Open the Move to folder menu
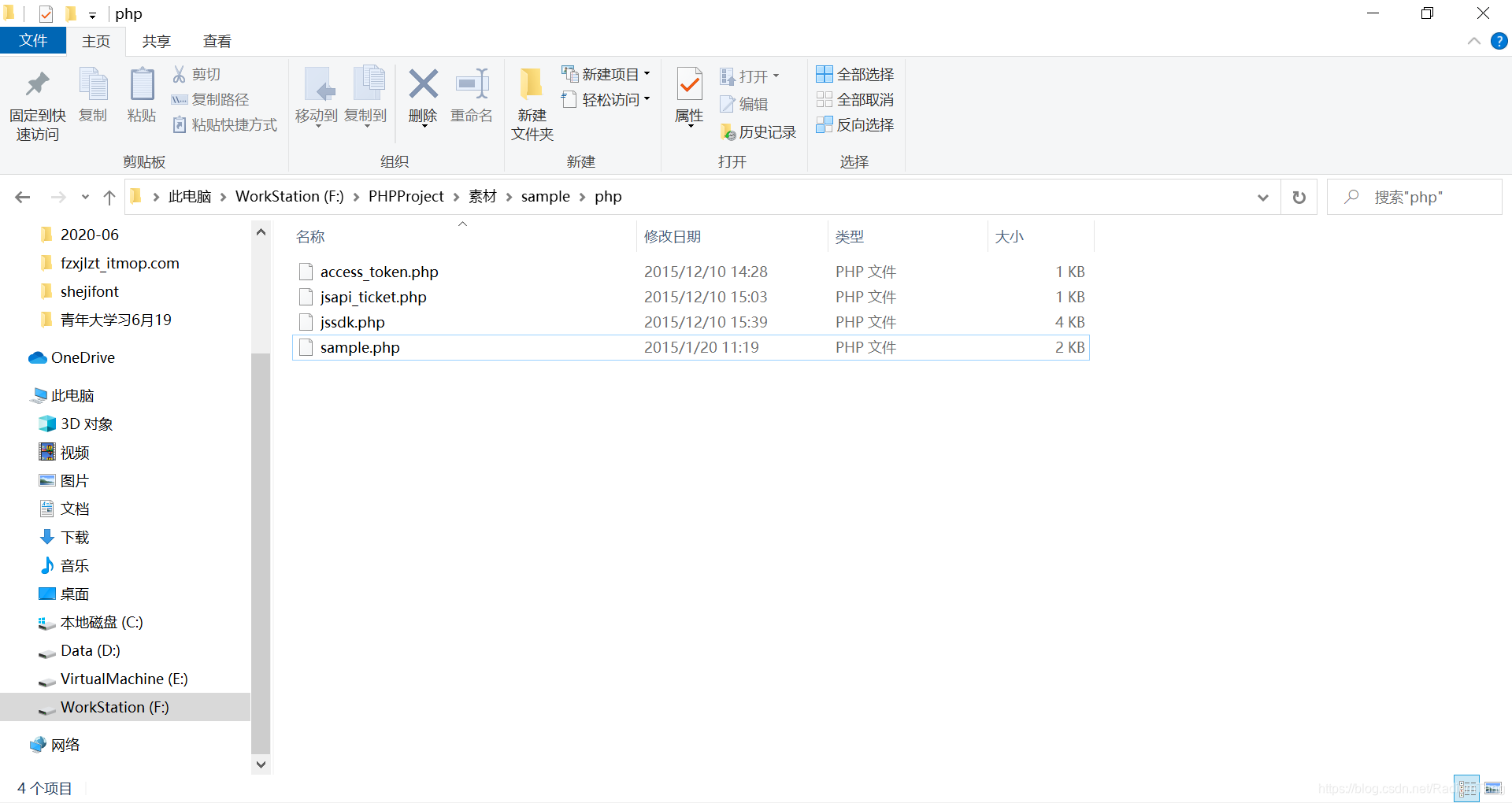 [x=317, y=96]
